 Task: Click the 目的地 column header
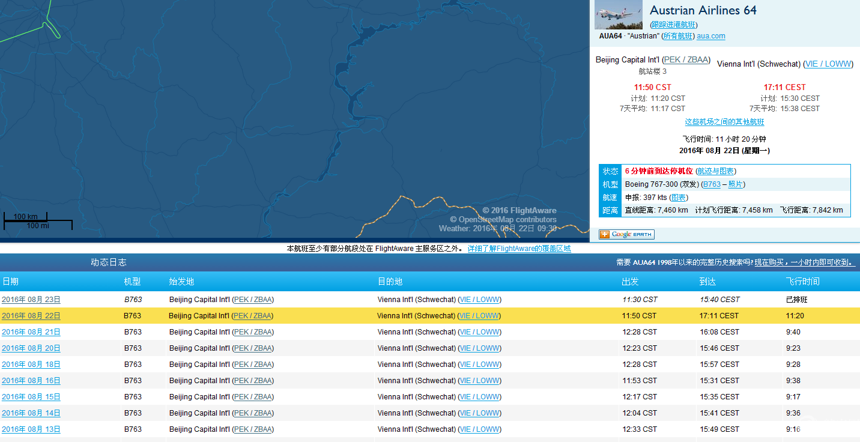390,281
